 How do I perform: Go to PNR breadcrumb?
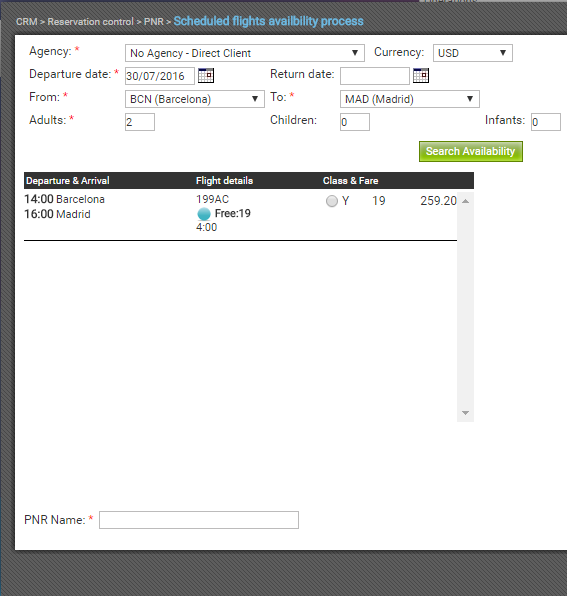coord(154,22)
